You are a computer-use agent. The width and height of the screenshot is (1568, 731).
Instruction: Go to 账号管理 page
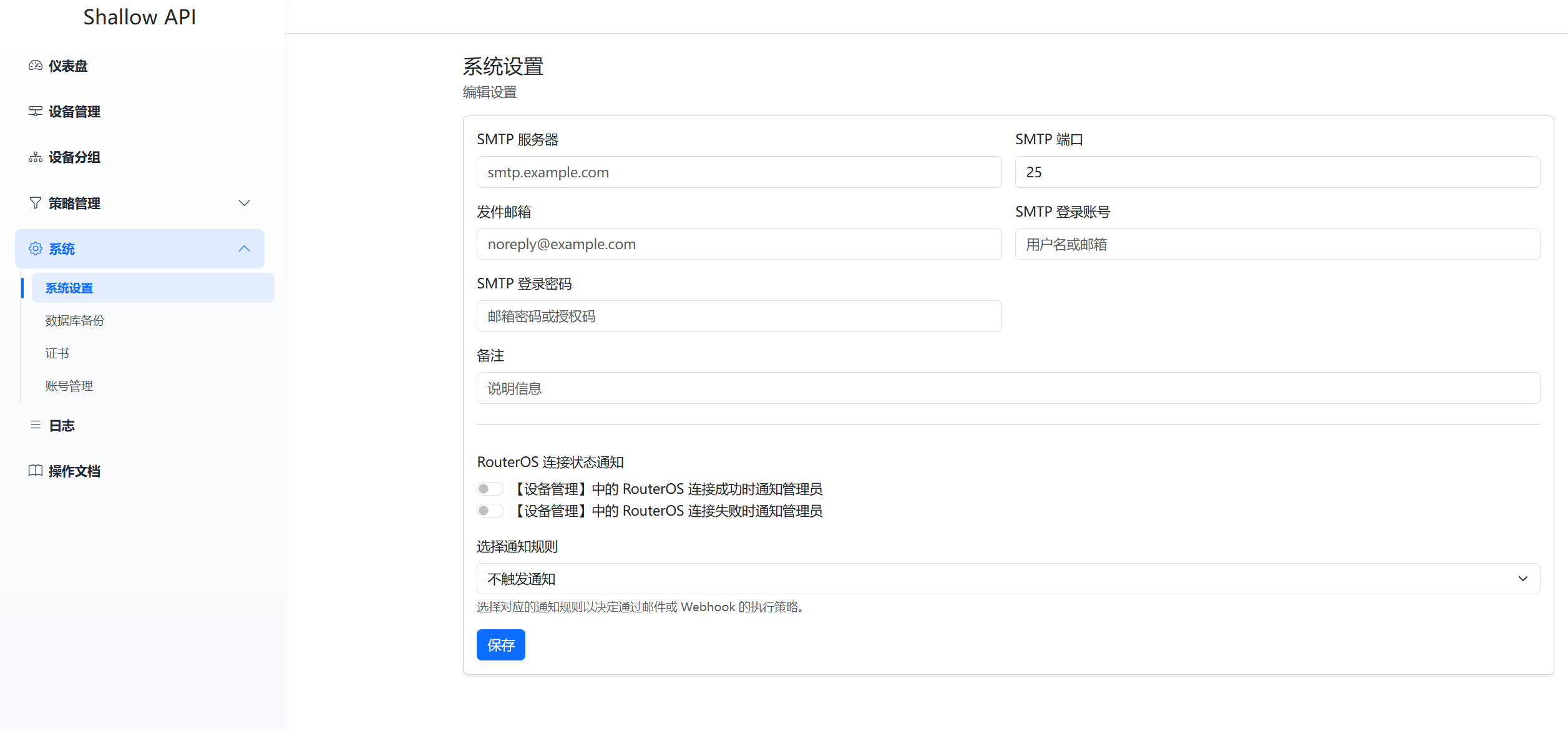[x=69, y=386]
